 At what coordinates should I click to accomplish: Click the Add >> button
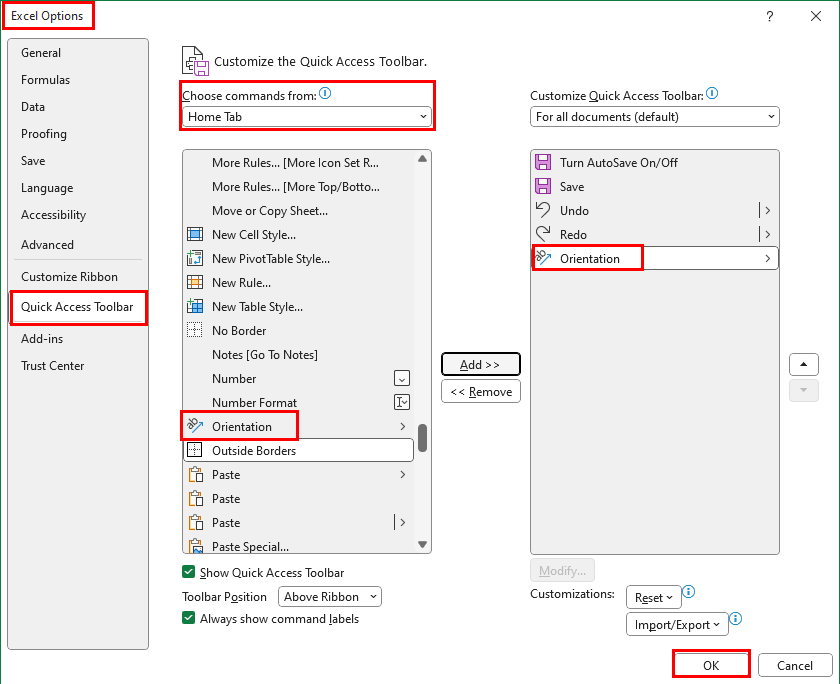click(x=481, y=365)
